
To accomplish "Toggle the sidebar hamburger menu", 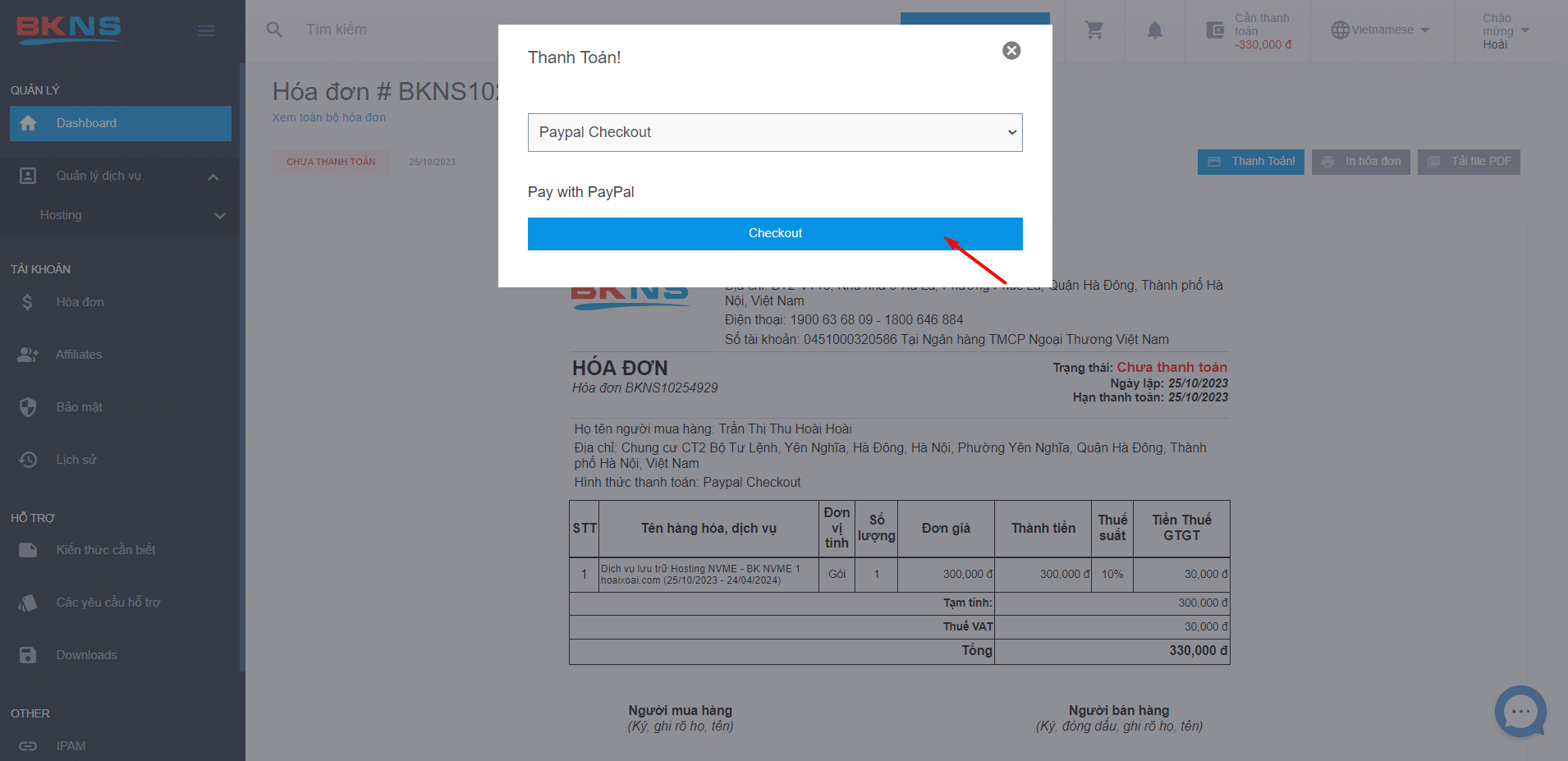I will [x=206, y=30].
